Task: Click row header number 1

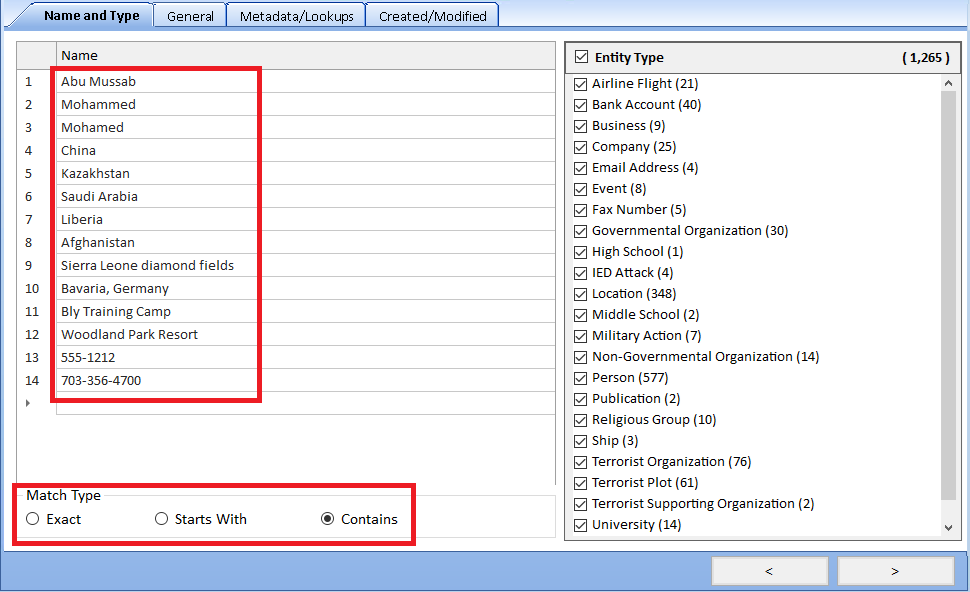Action: [x=28, y=82]
